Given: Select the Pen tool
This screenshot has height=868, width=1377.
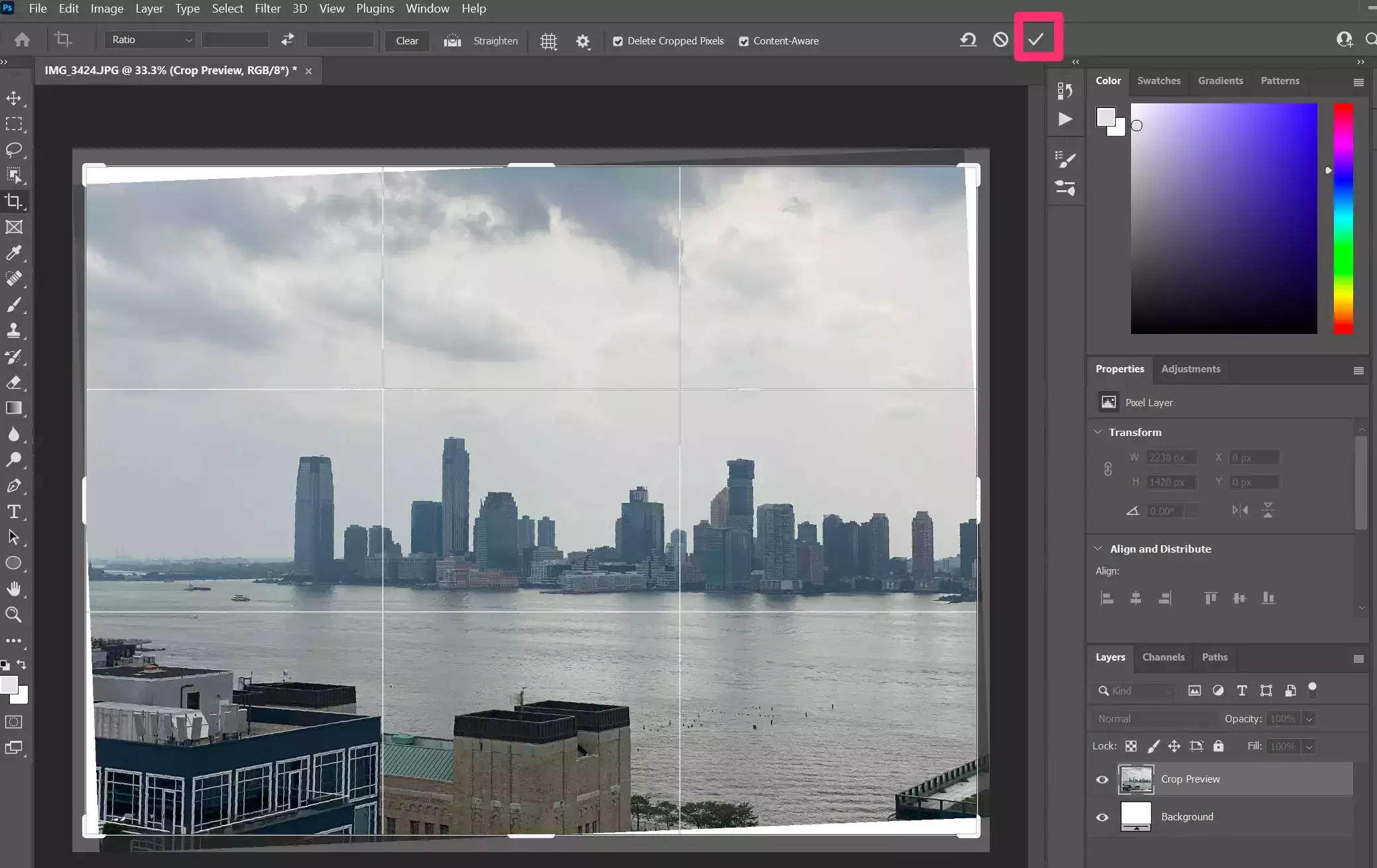Looking at the screenshot, I should click(x=13, y=486).
